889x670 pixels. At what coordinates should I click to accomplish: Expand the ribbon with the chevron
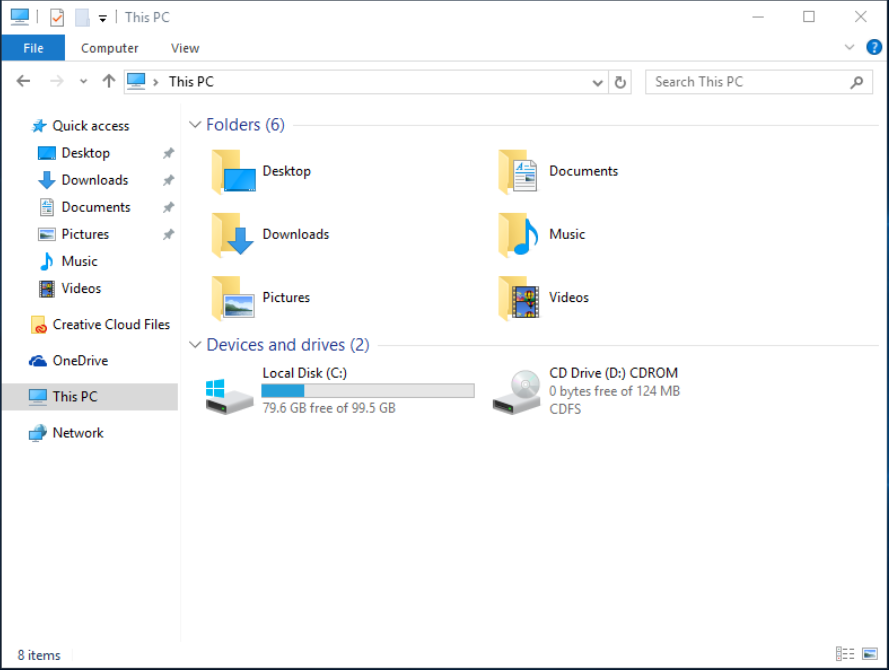(849, 47)
